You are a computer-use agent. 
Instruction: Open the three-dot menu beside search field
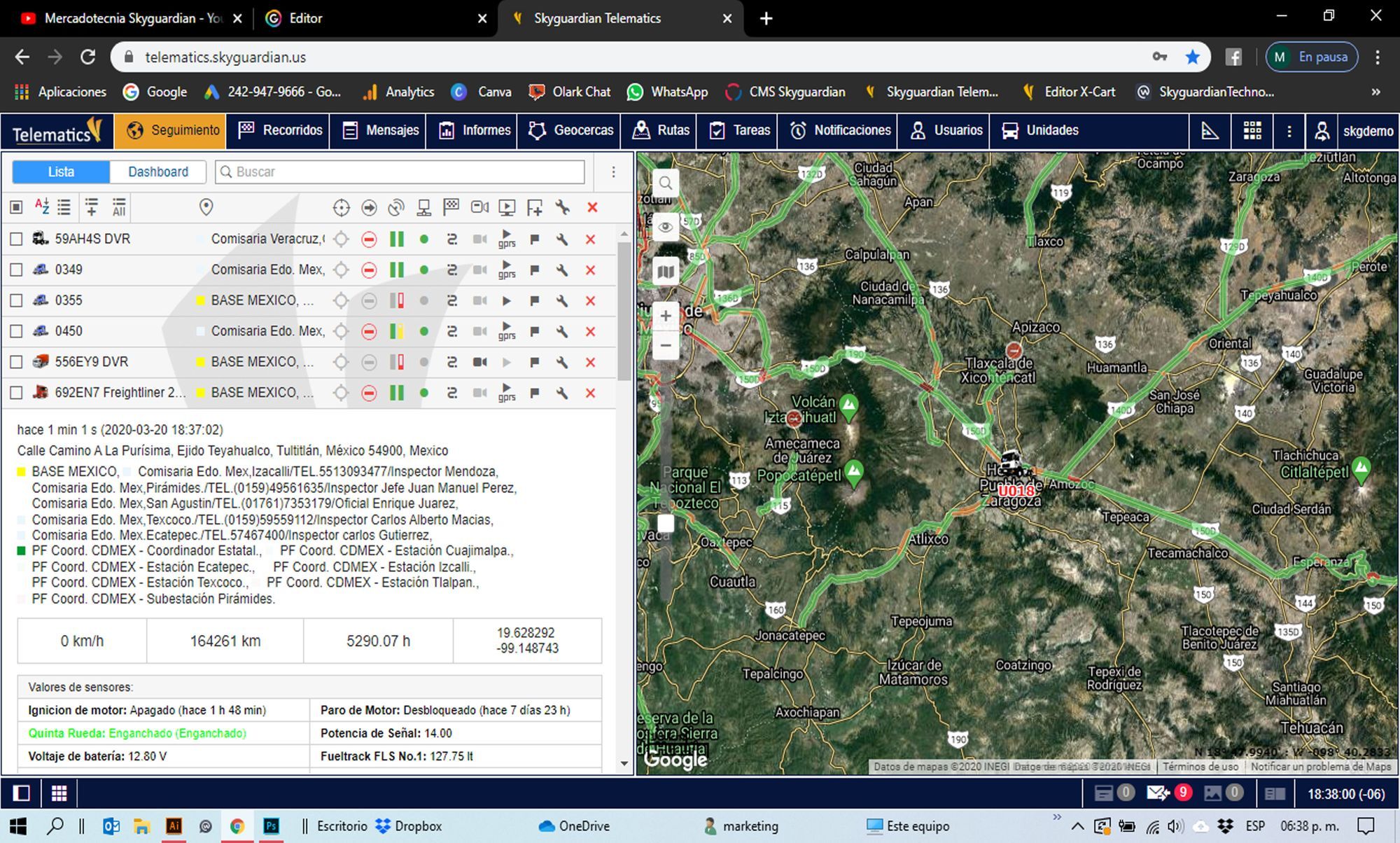coord(613,172)
